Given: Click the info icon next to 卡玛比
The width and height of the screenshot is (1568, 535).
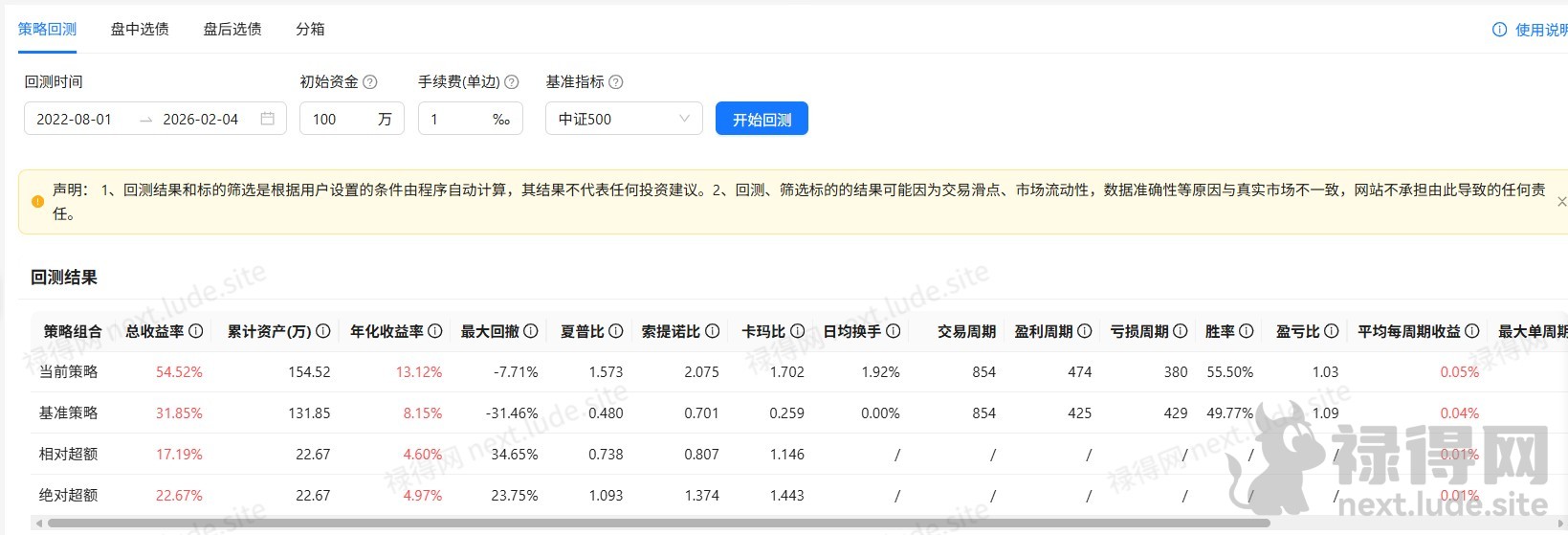Looking at the screenshot, I should coord(798,331).
